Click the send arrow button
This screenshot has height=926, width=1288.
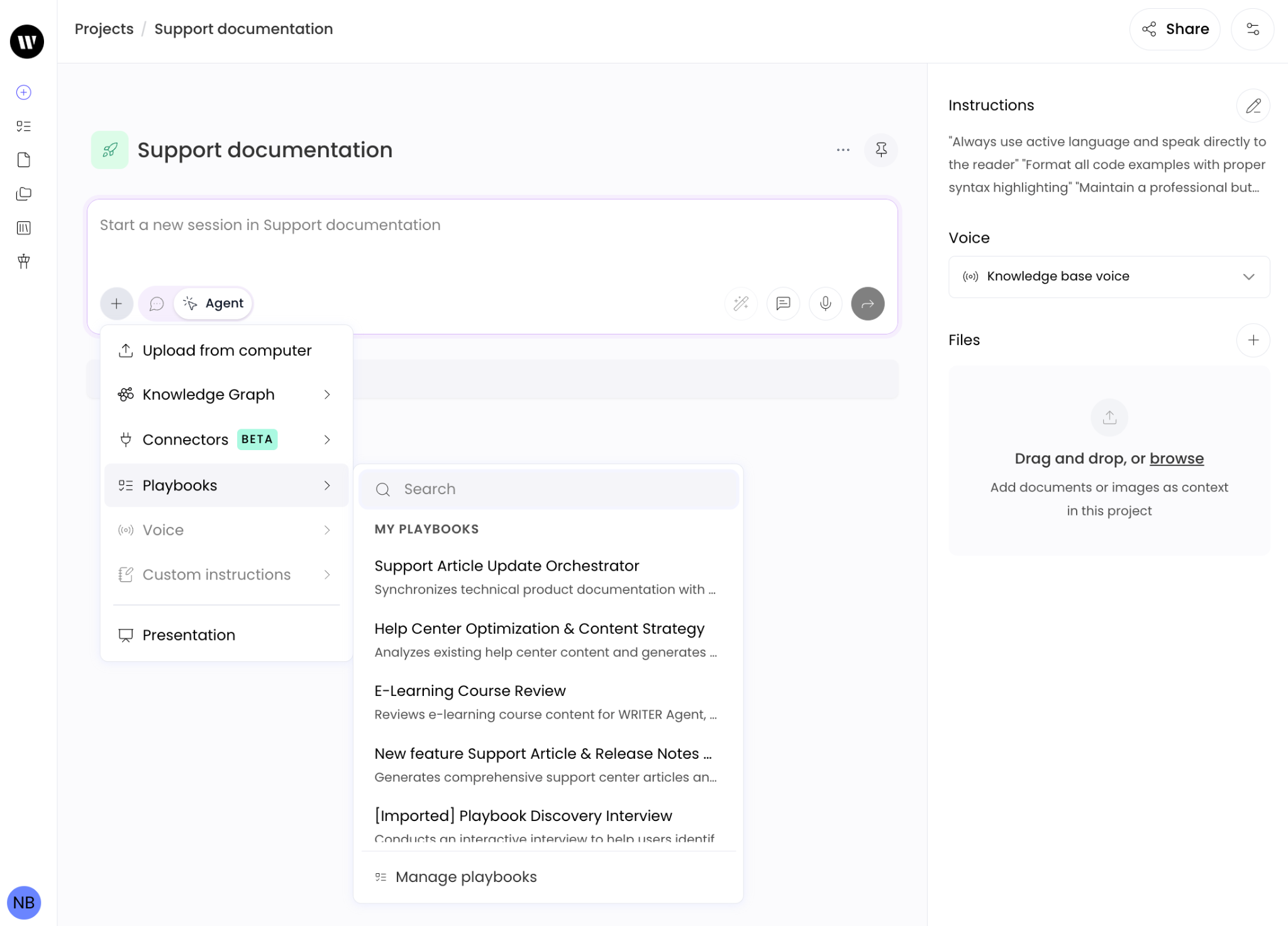[x=867, y=304]
